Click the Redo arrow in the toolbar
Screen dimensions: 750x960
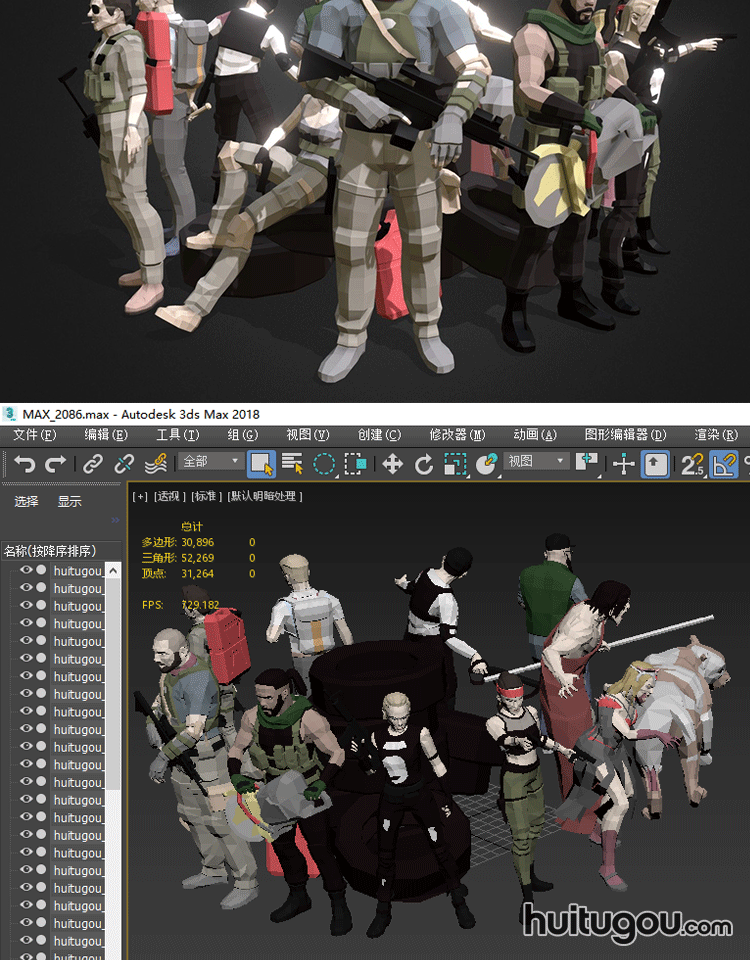pyautogui.click(x=56, y=464)
